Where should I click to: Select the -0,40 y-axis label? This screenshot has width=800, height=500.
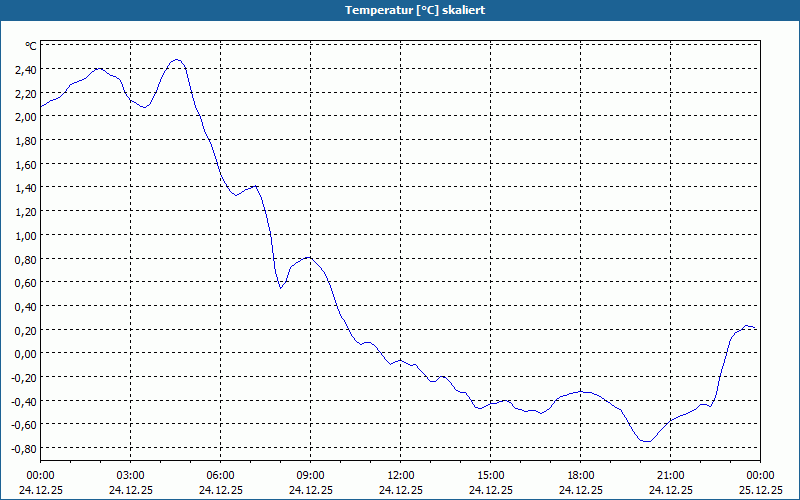tap(24, 402)
